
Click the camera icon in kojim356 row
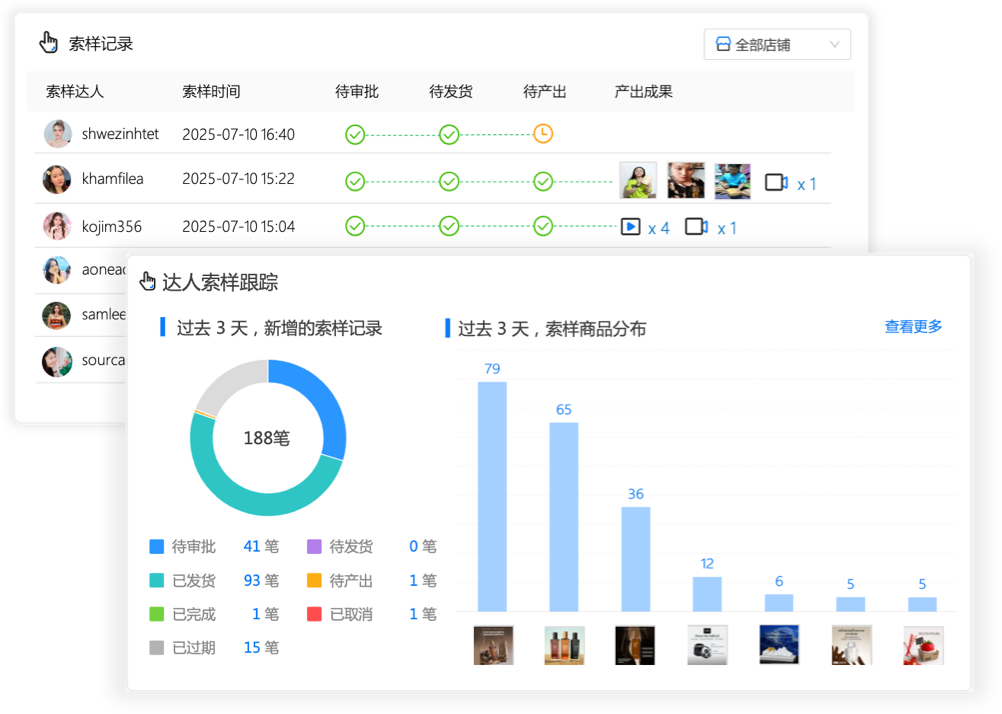click(x=696, y=227)
